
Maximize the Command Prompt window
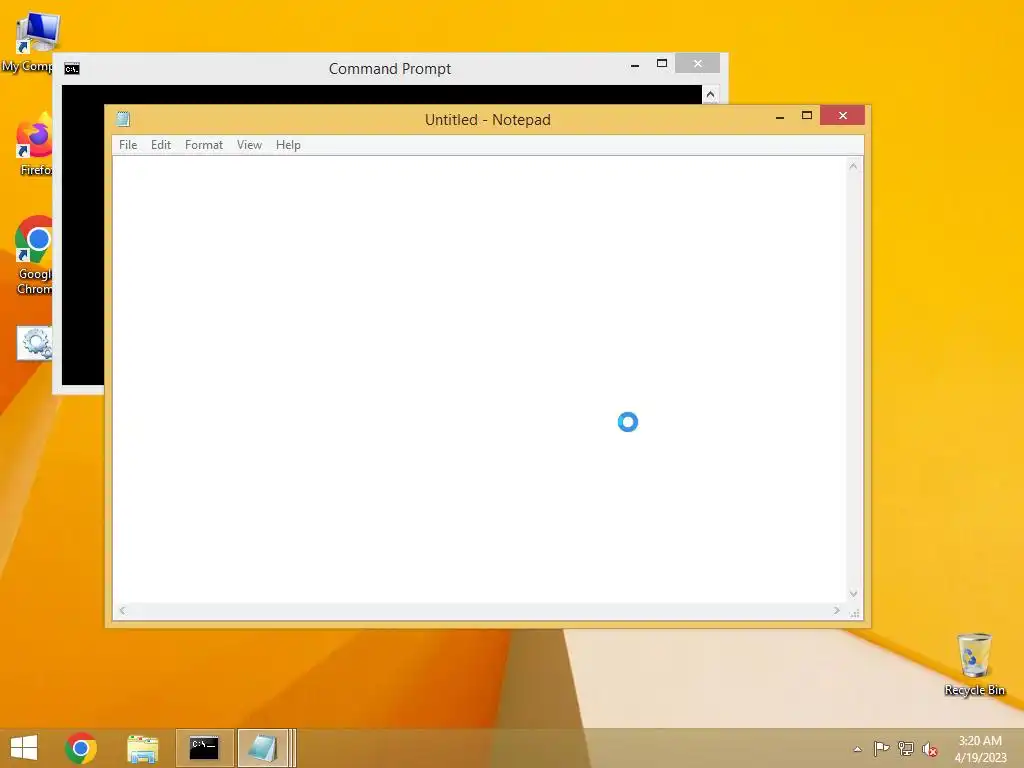click(x=662, y=64)
